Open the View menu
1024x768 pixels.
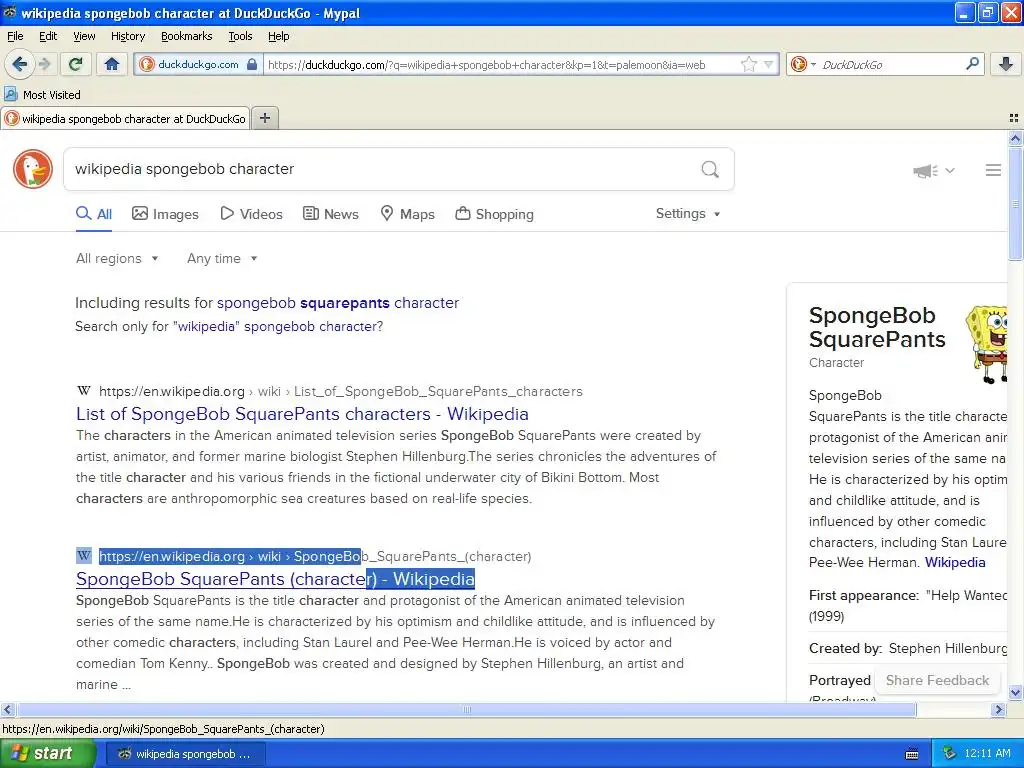coord(84,37)
